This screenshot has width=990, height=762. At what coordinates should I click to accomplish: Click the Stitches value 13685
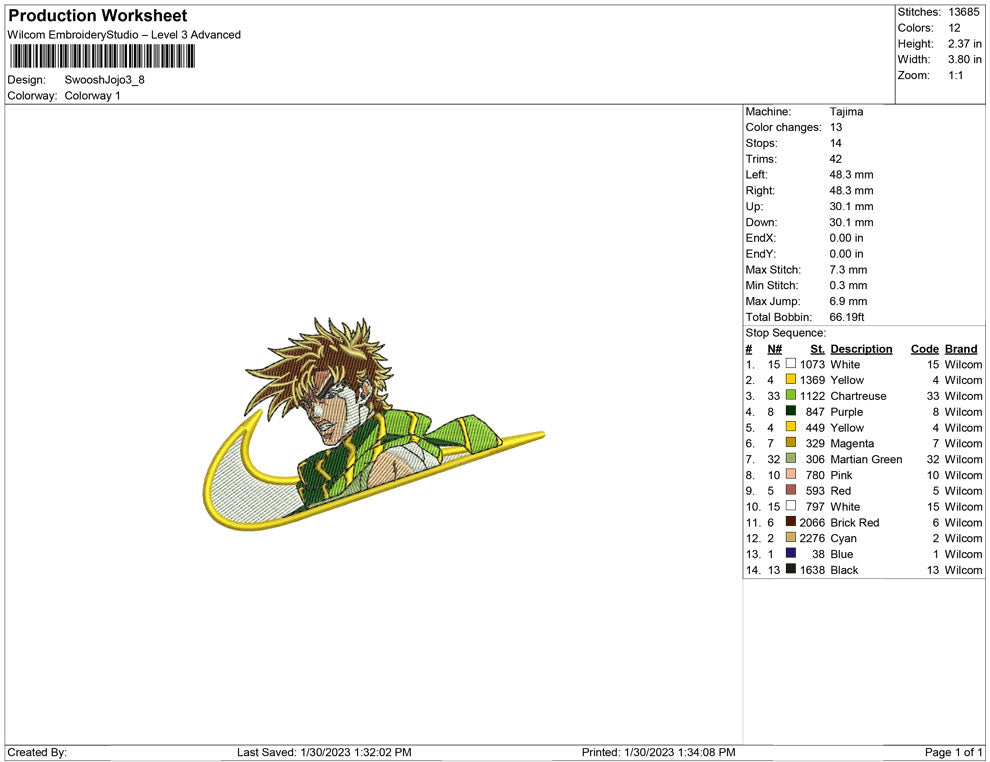[964, 12]
